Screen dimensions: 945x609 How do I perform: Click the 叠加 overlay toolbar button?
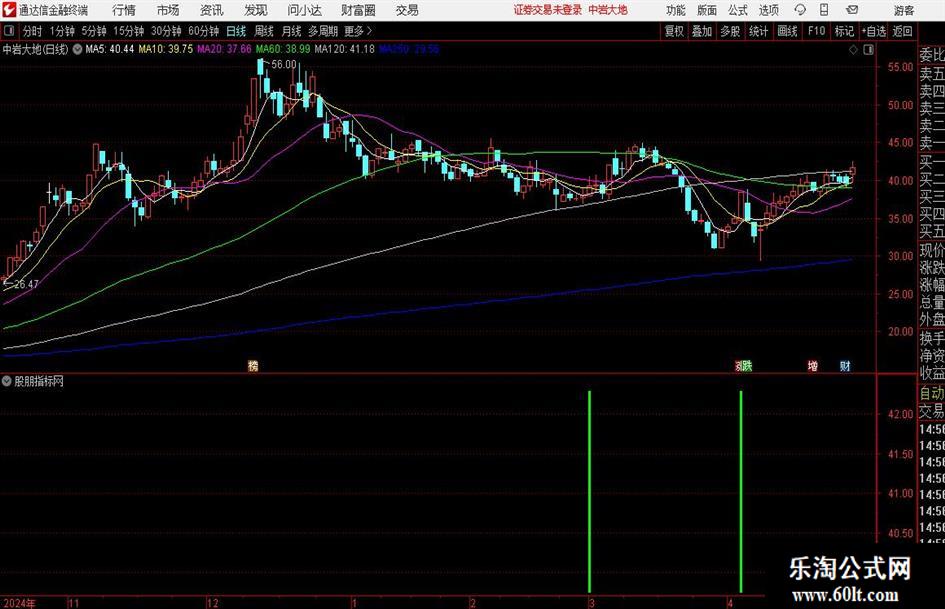tap(702, 31)
